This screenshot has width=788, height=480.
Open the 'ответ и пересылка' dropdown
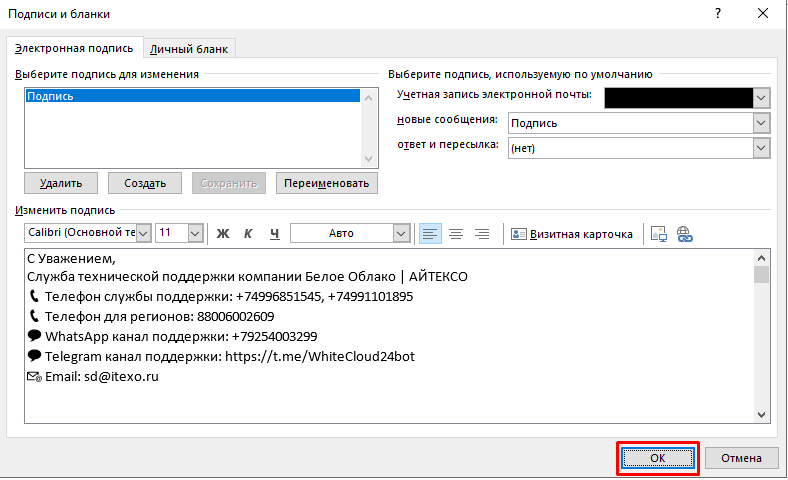click(761, 148)
